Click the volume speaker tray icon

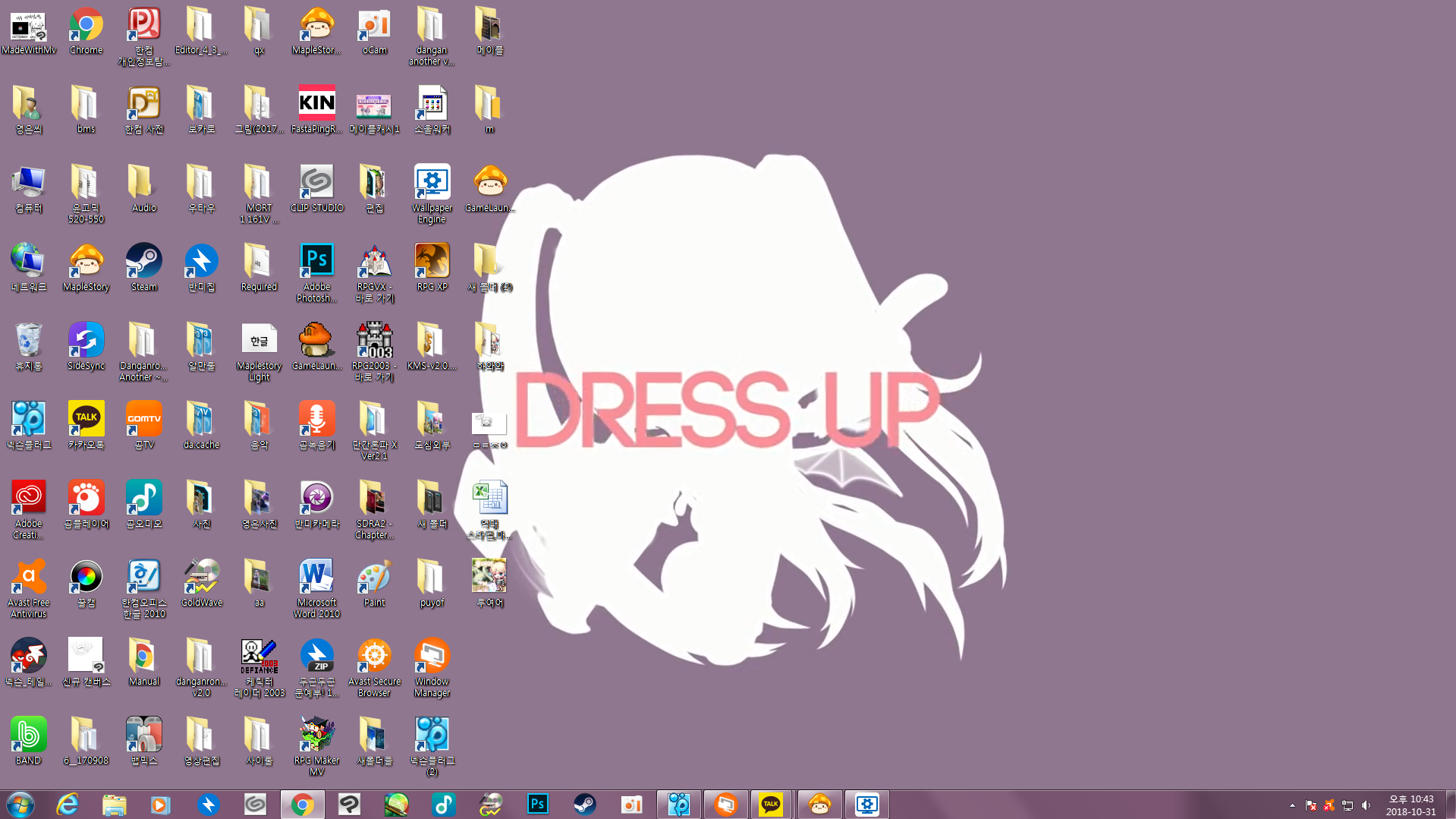point(1366,805)
